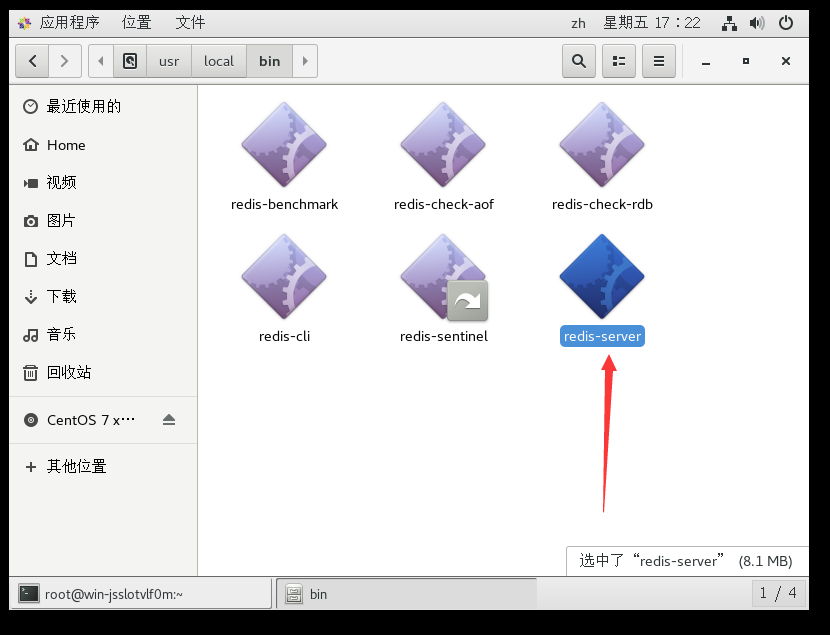
Task: Open the 文档 documents folder in sidebar
Action: click(x=103, y=259)
